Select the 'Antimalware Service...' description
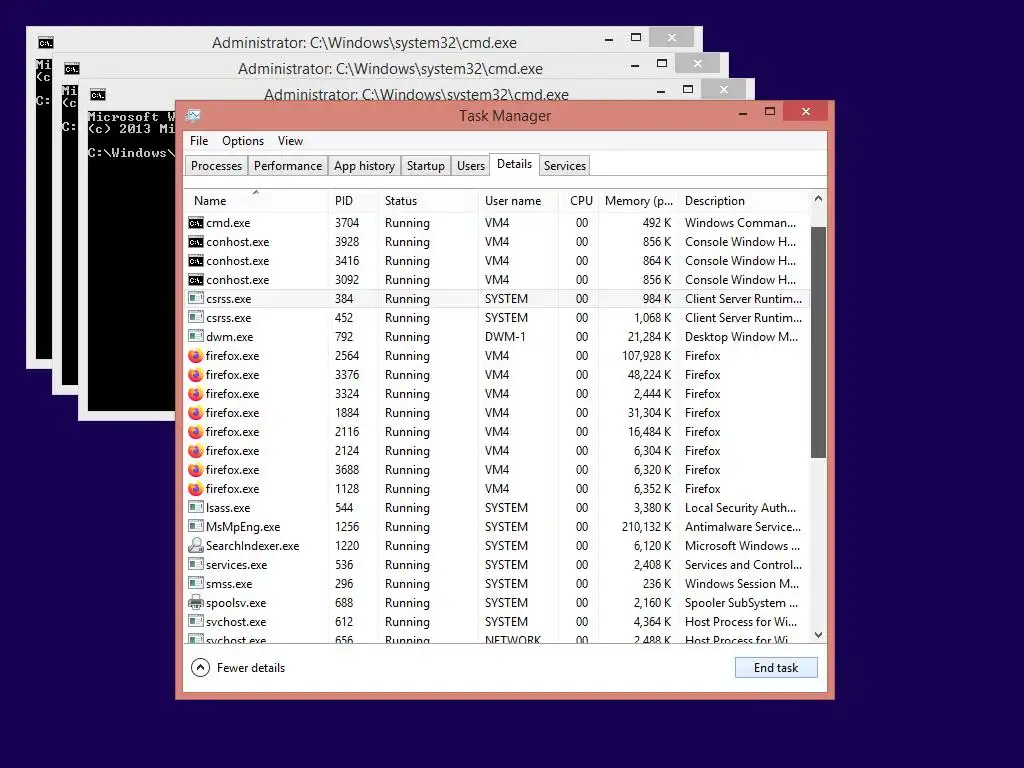 click(x=743, y=526)
